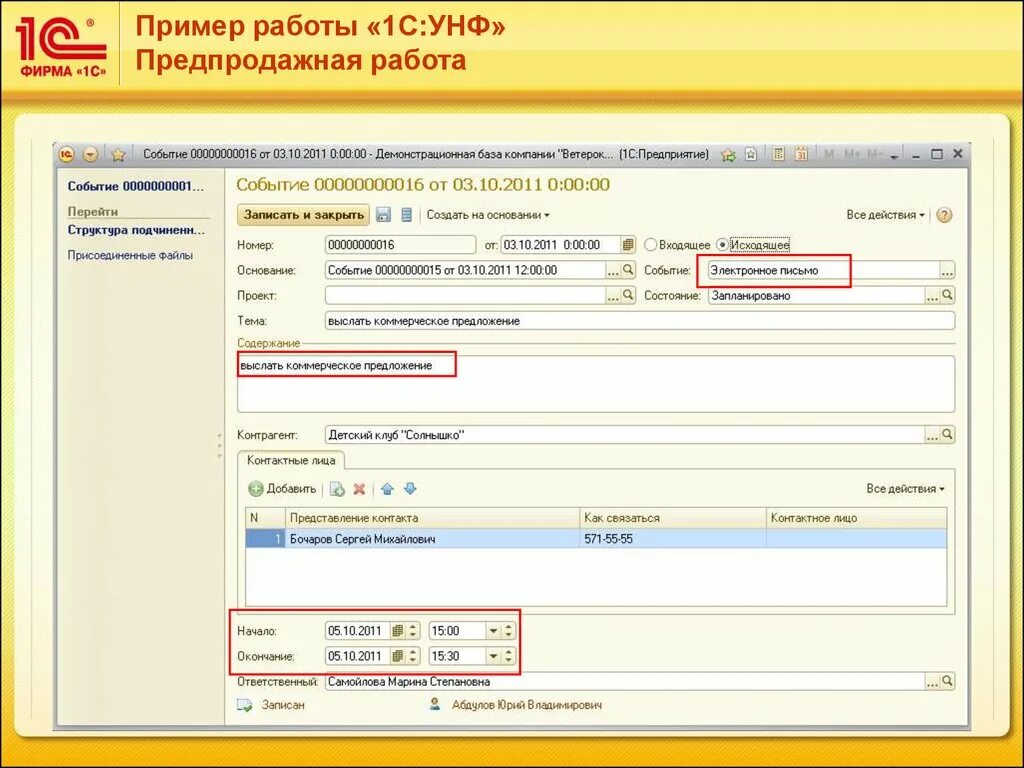Open calendar picker next to date 03.10.2011 0:00:00

(628, 245)
